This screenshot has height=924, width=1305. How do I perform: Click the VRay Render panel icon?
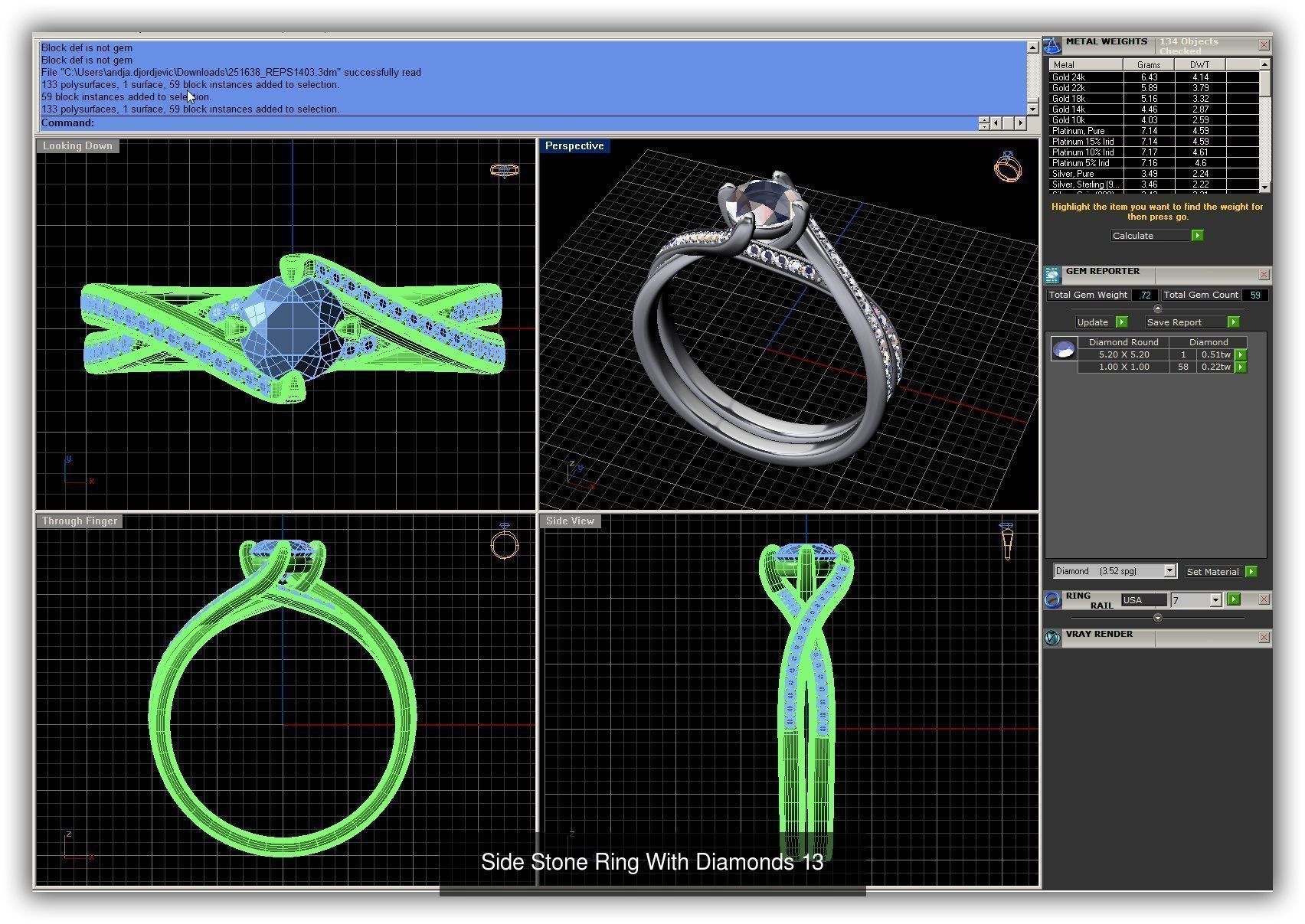pyautogui.click(x=1053, y=638)
